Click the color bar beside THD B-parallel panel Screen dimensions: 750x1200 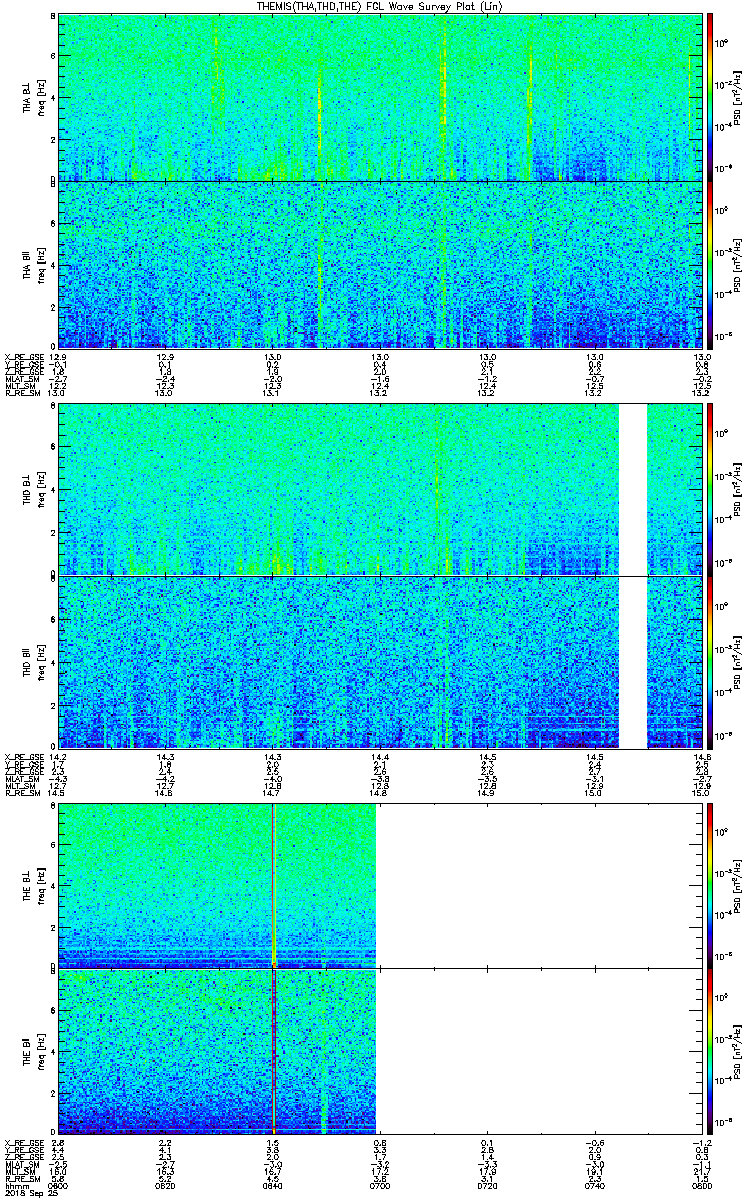pos(710,662)
